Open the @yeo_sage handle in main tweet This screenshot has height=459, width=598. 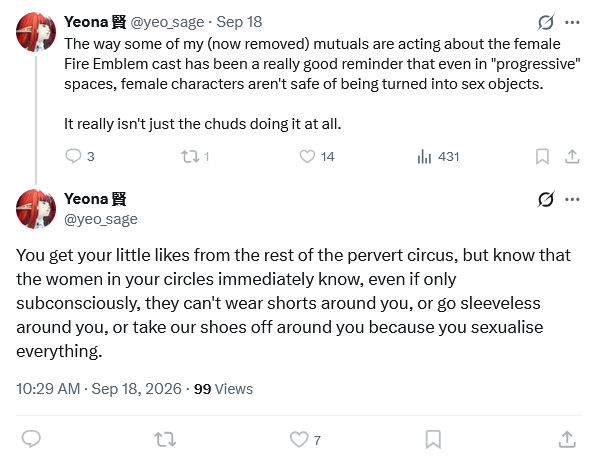tap(101, 220)
